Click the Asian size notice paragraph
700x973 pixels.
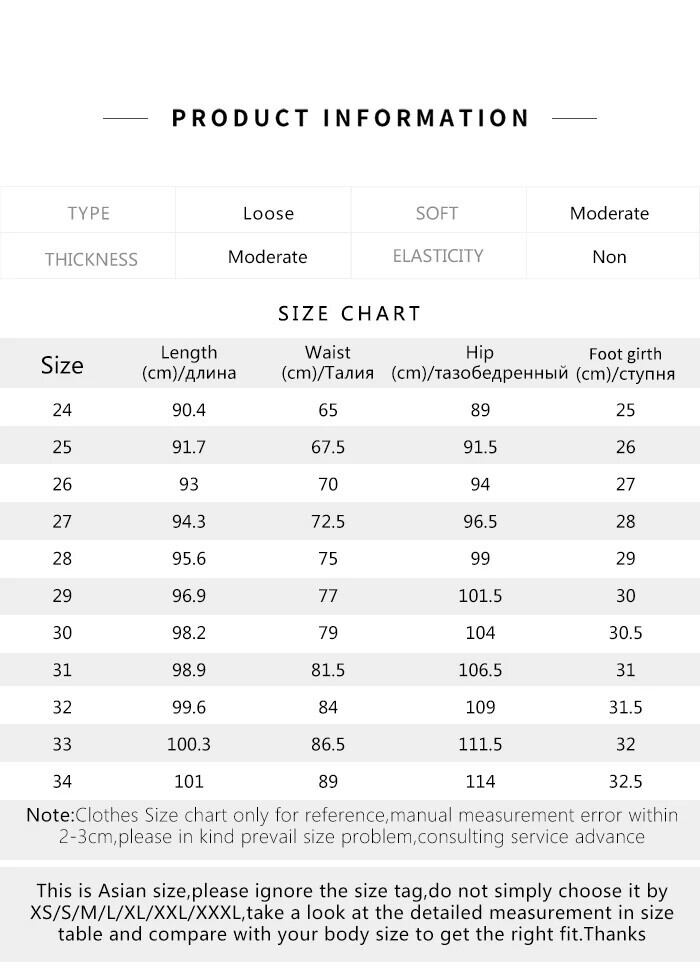[x=350, y=912]
